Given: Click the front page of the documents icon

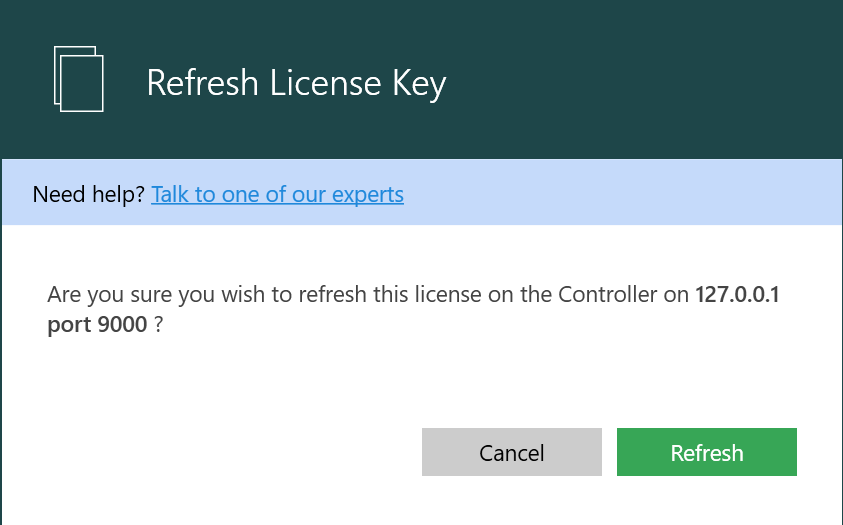Looking at the screenshot, I should 82,84.
